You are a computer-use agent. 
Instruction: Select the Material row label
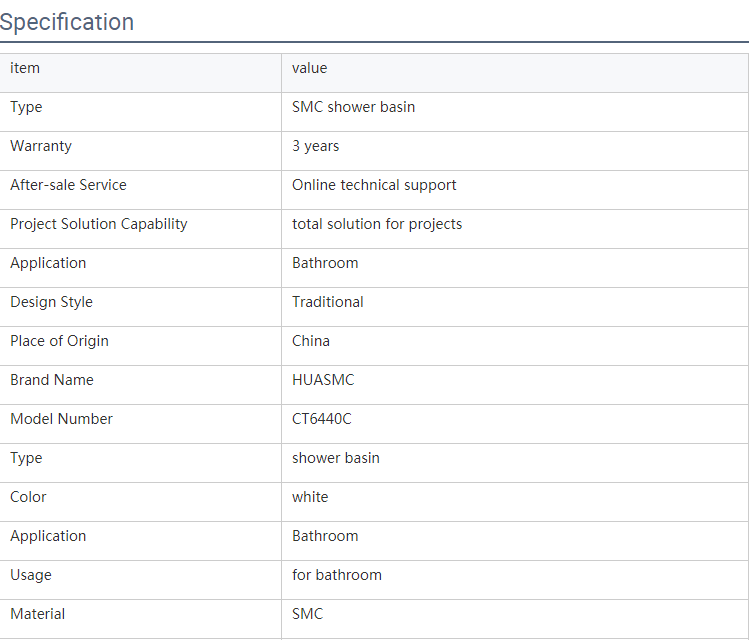tap(37, 614)
